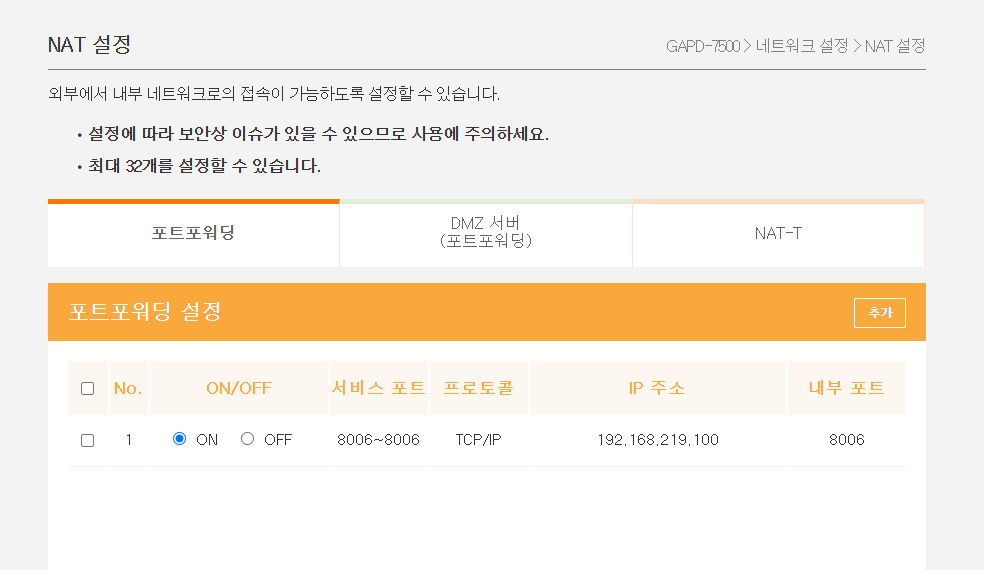Click the 최대 32개를 설정할 수 있습니다 note

tap(204, 166)
